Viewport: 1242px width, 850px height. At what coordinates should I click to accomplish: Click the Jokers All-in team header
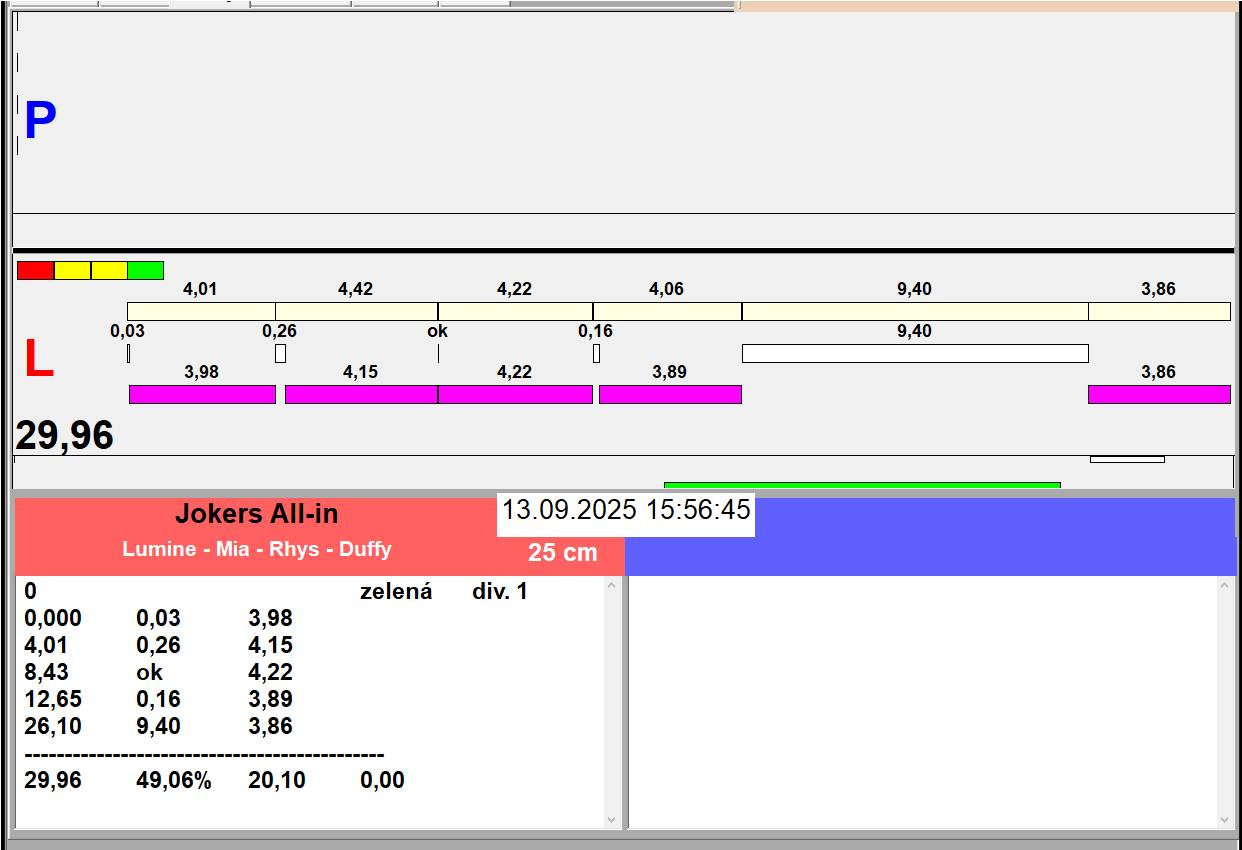point(257,514)
